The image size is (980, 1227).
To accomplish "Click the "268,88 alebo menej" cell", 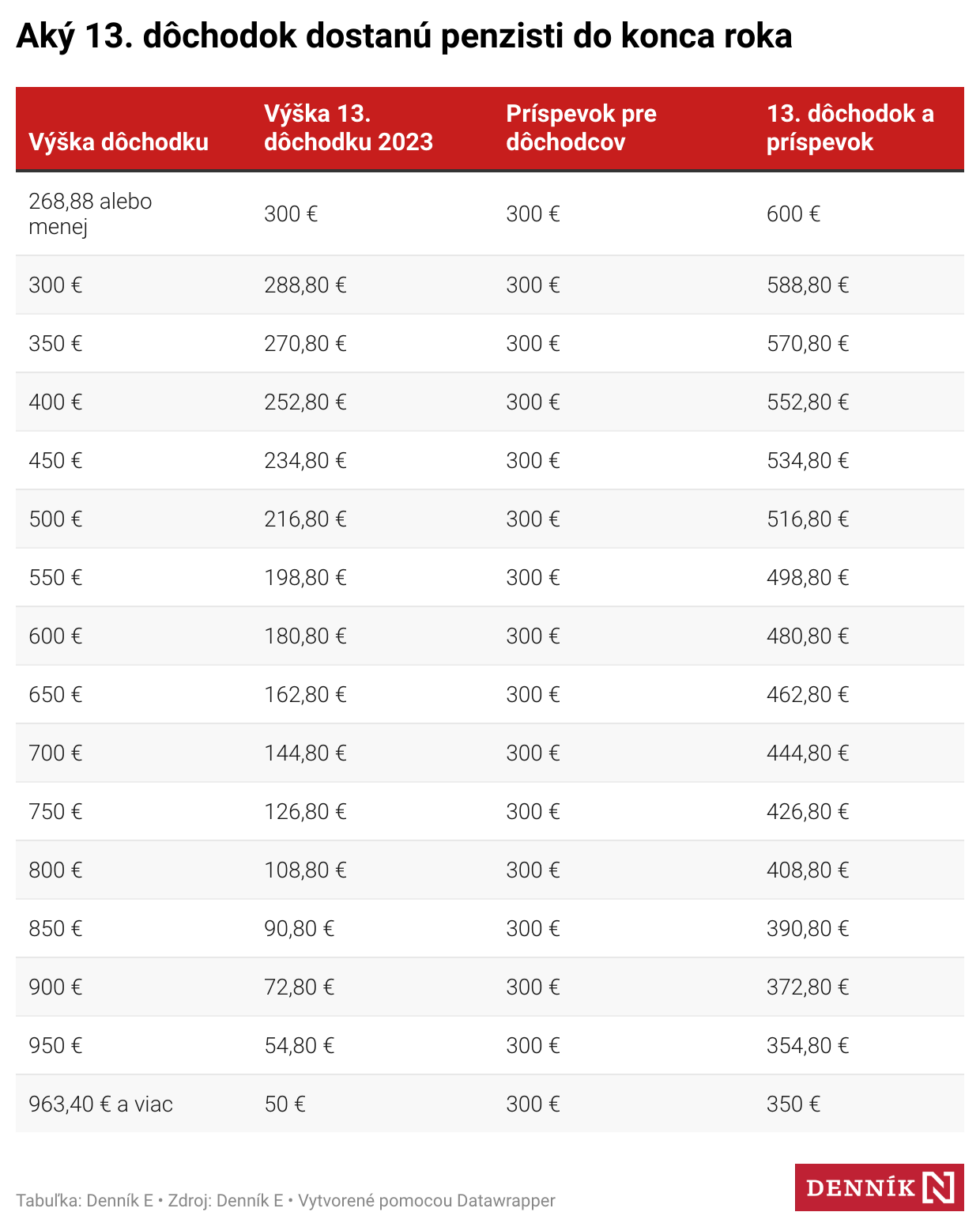I will click(x=90, y=214).
